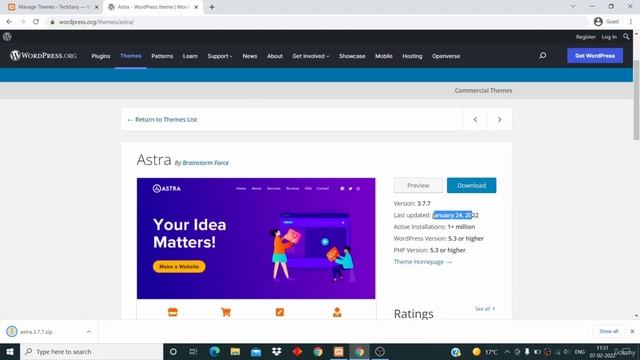The height and width of the screenshot is (360, 640).
Task: Open Mail app from taskbar
Action: (256, 351)
